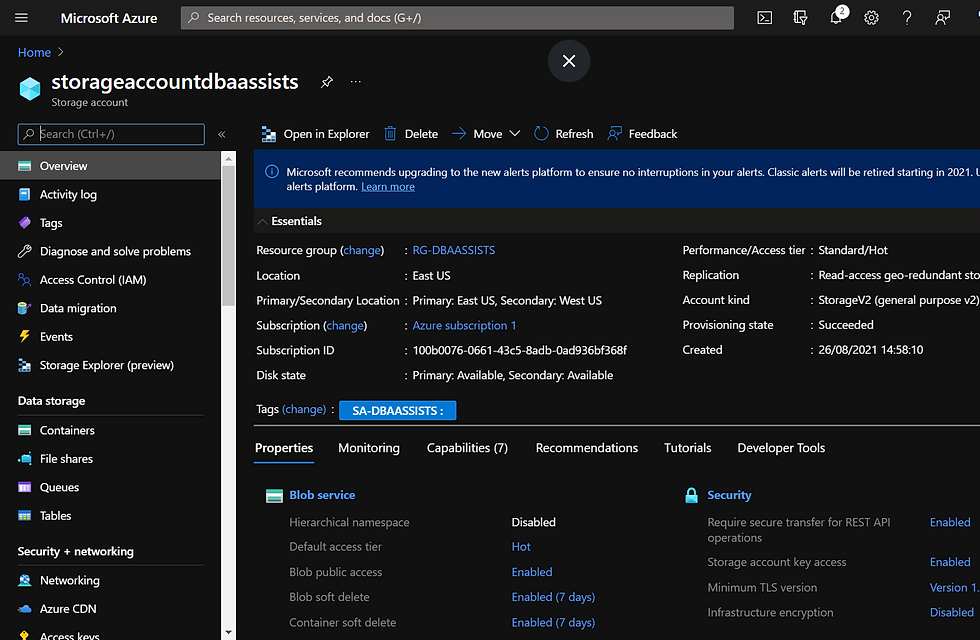Screen dimensions: 980x640
Task: Click the Storage Explorer (preview) icon
Action: (x=24, y=365)
